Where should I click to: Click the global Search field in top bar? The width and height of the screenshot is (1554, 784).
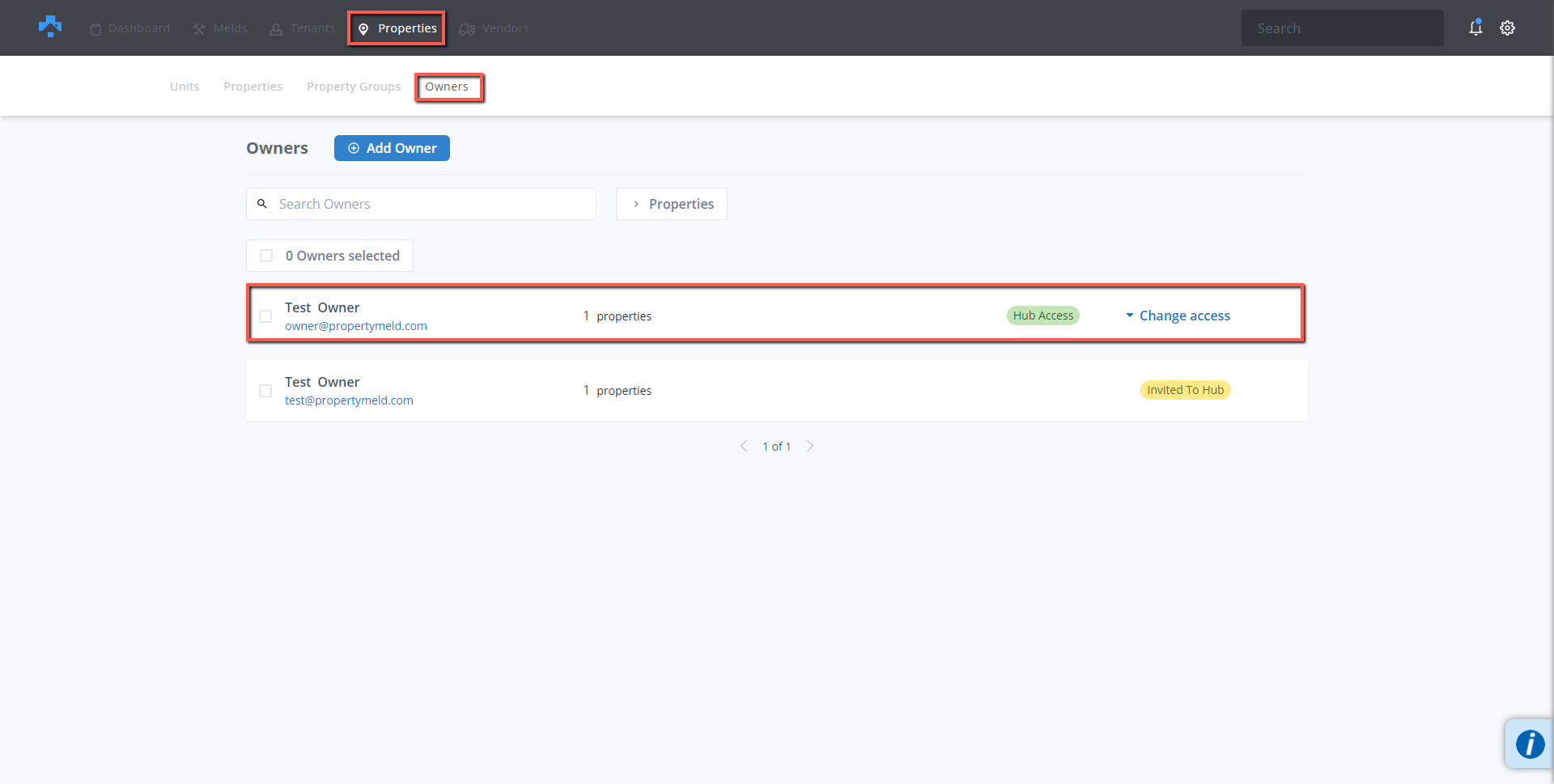pyautogui.click(x=1343, y=28)
